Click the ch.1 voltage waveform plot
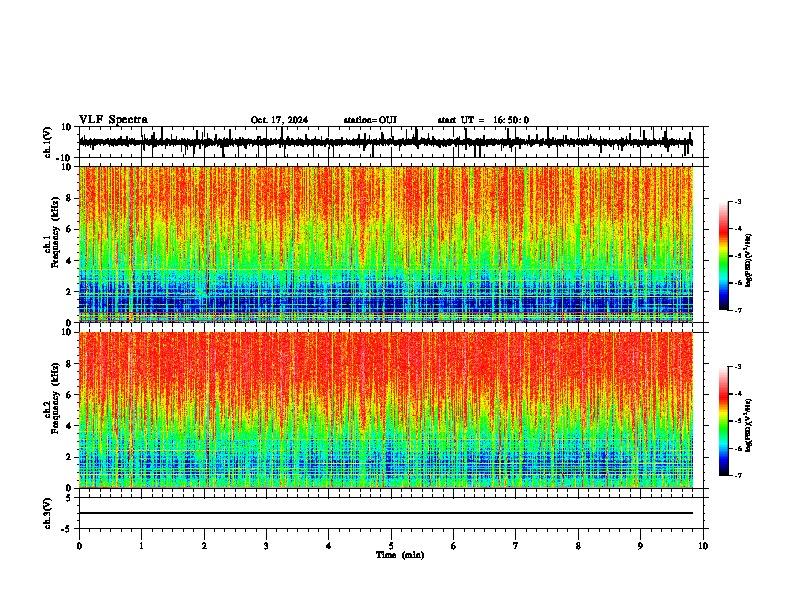Screen dimensions: 792x612 391,142
